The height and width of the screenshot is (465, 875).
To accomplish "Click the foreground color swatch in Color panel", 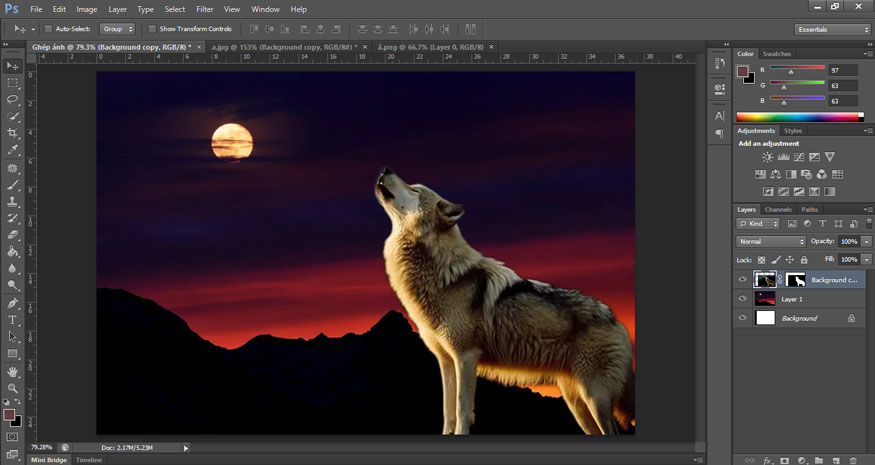I will tap(742, 71).
